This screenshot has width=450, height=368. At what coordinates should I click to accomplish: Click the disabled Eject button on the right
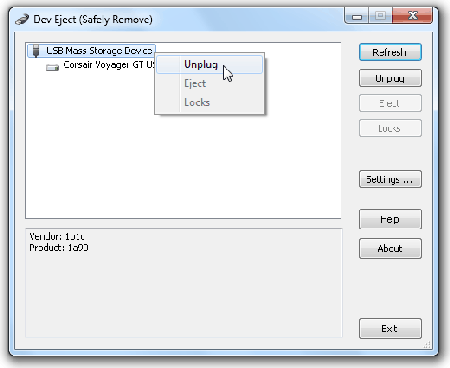(x=390, y=103)
